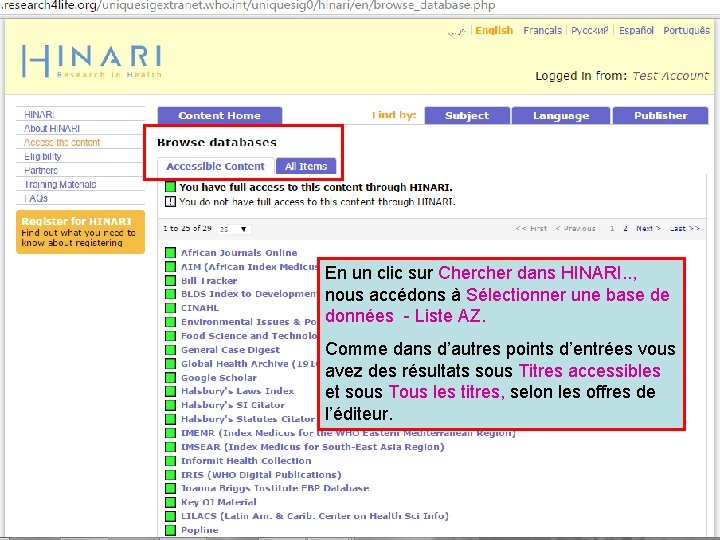Click the Previous page link

pyautogui.click(x=575, y=228)
